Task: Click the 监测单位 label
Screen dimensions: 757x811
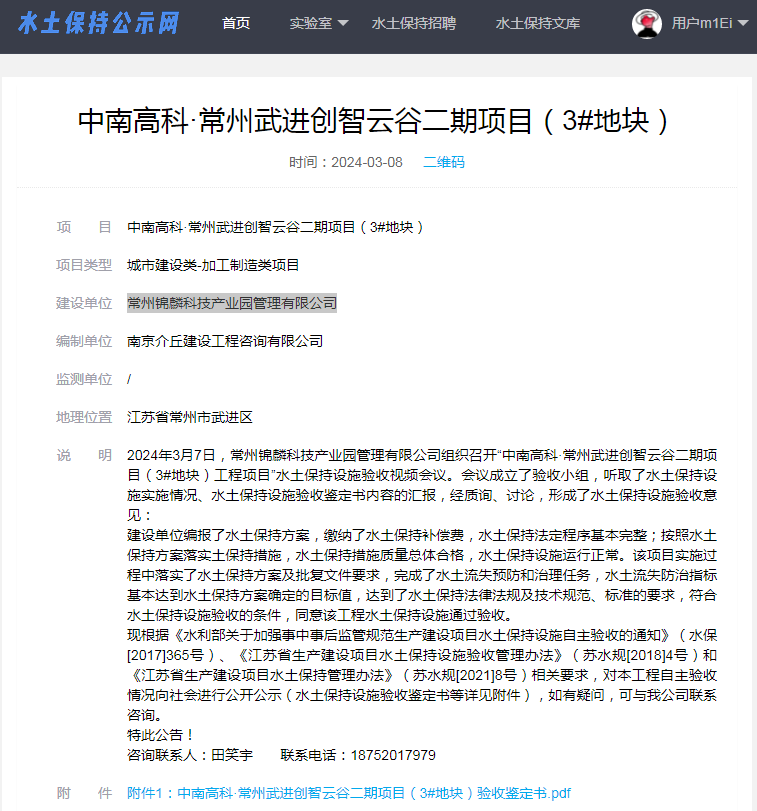Action: click(84, 379)
